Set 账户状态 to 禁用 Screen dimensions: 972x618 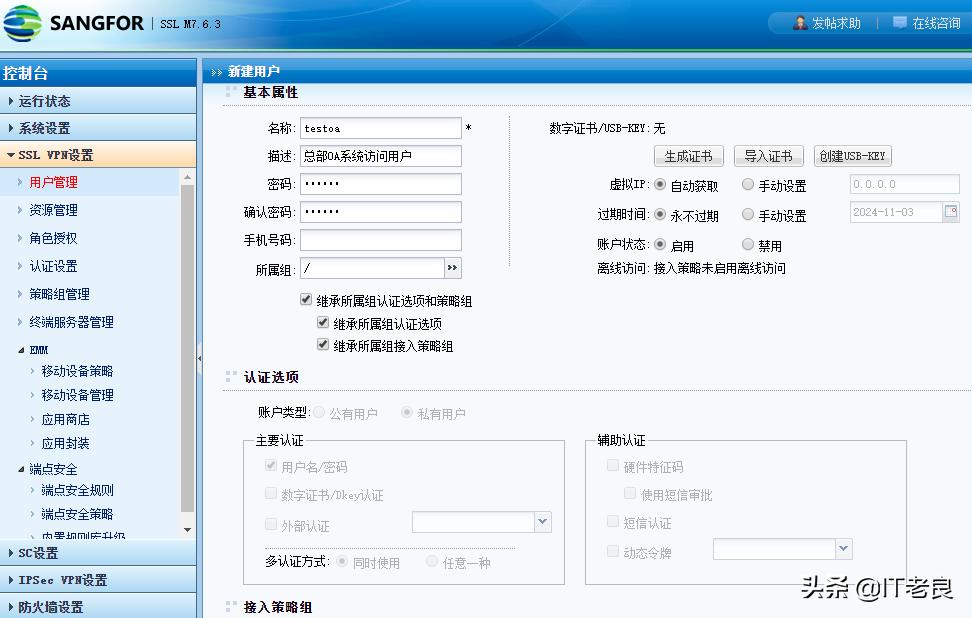tap(748, 244)
